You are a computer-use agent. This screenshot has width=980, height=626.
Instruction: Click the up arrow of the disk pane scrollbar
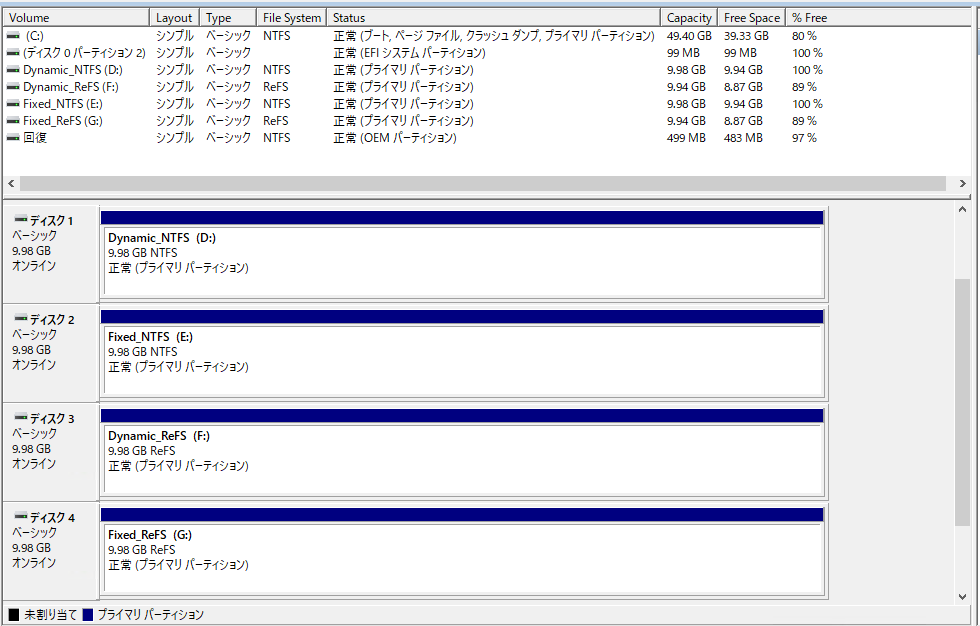point(962,210)
